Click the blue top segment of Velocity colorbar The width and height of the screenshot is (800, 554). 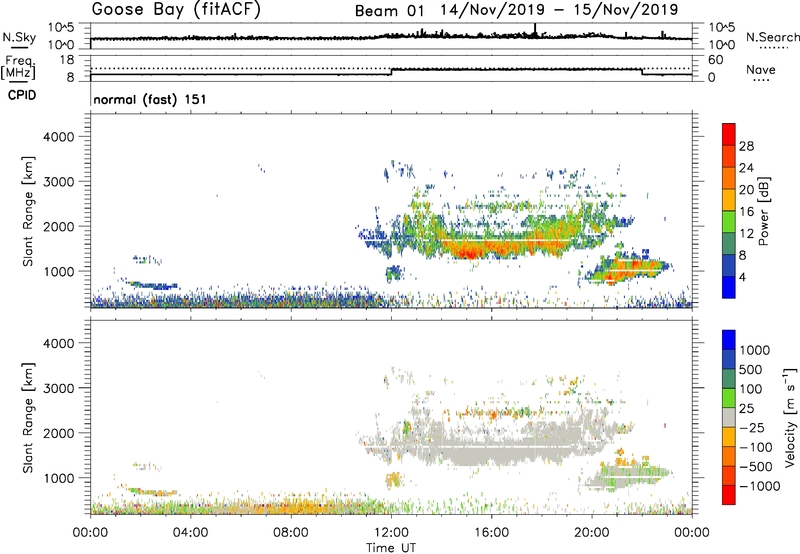[x=729, y=340]
